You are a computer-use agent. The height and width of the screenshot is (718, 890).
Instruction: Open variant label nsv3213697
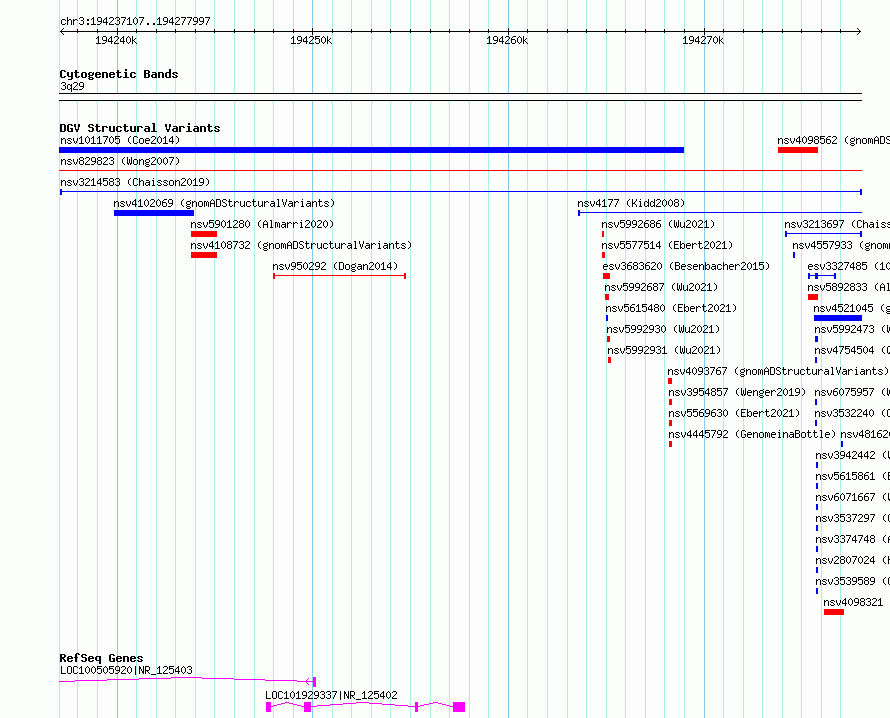pos(837,224)
